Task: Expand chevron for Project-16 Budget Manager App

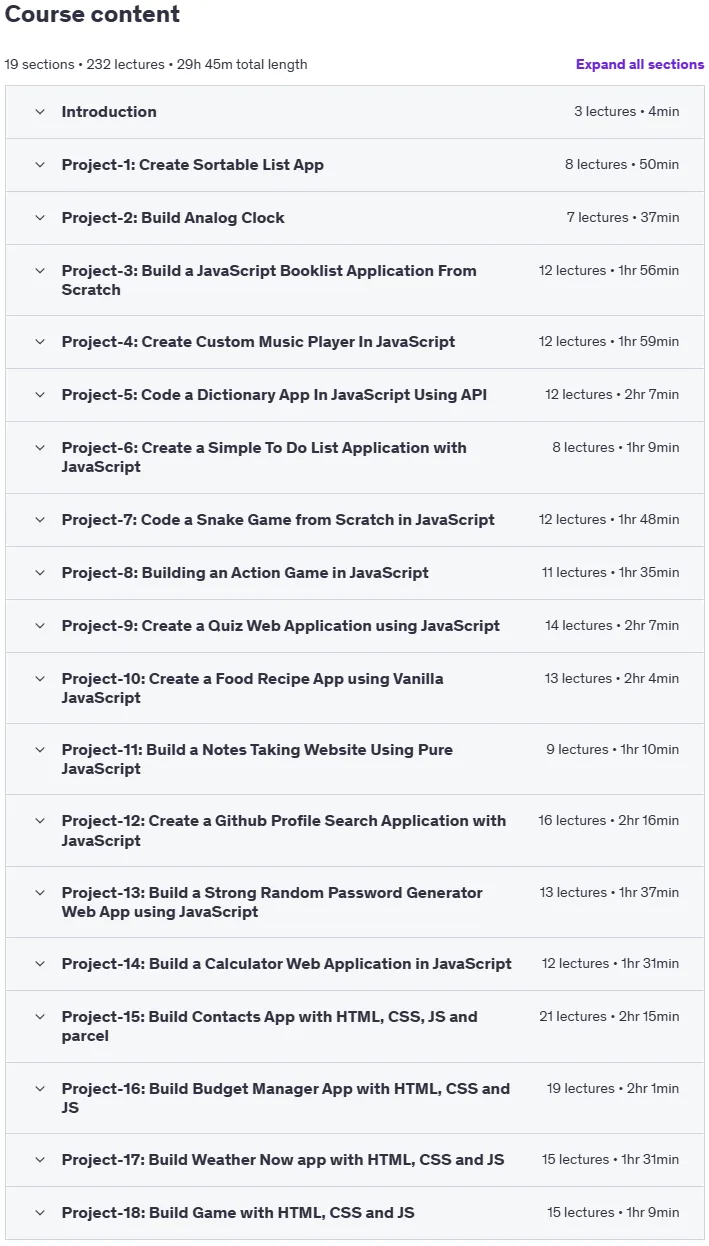Action: [40, 1089]
